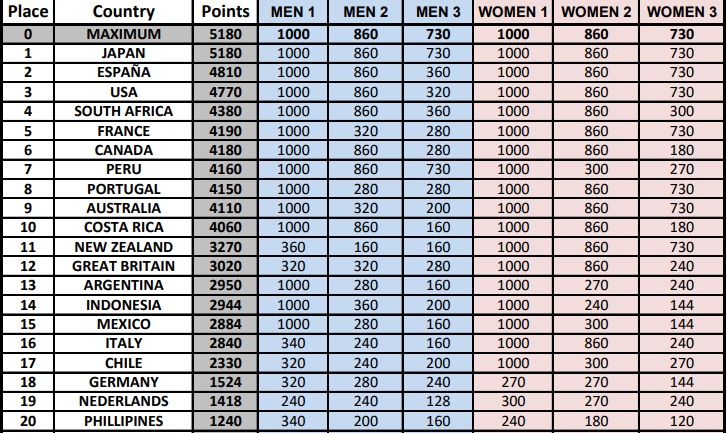727x433 pixels.
Task: Select NEW ZEALAND's MEN 1 value 360
Action: [x=293, y=247]
